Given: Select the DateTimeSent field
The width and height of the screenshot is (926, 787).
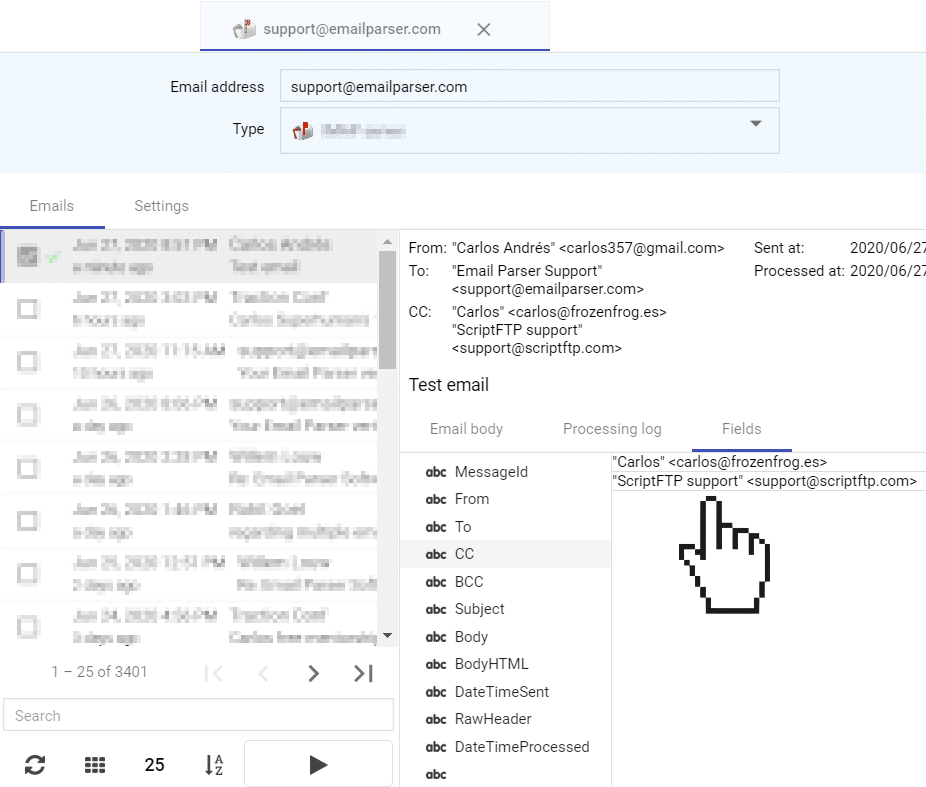Looking at the screenshot, I should coord(506,692).
